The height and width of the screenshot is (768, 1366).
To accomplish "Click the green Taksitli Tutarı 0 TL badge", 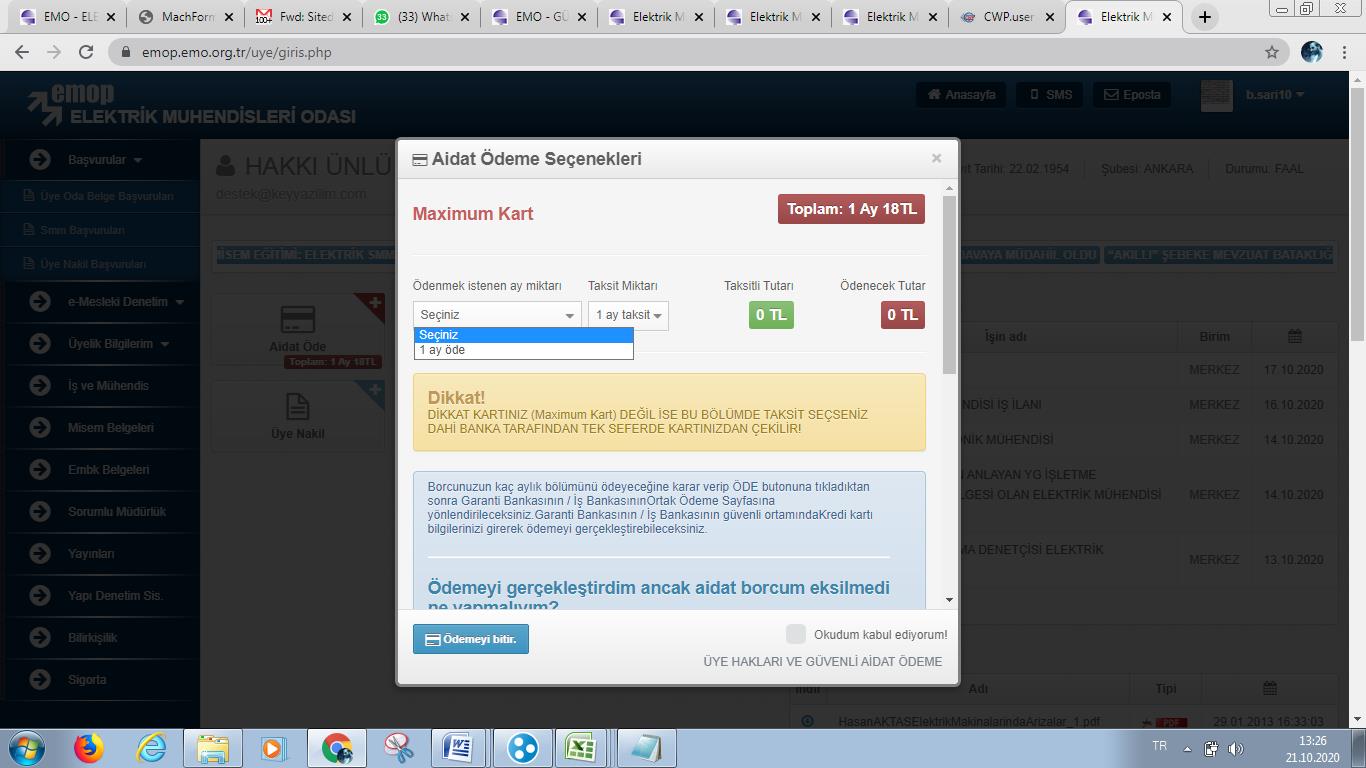I will point(771,315).
